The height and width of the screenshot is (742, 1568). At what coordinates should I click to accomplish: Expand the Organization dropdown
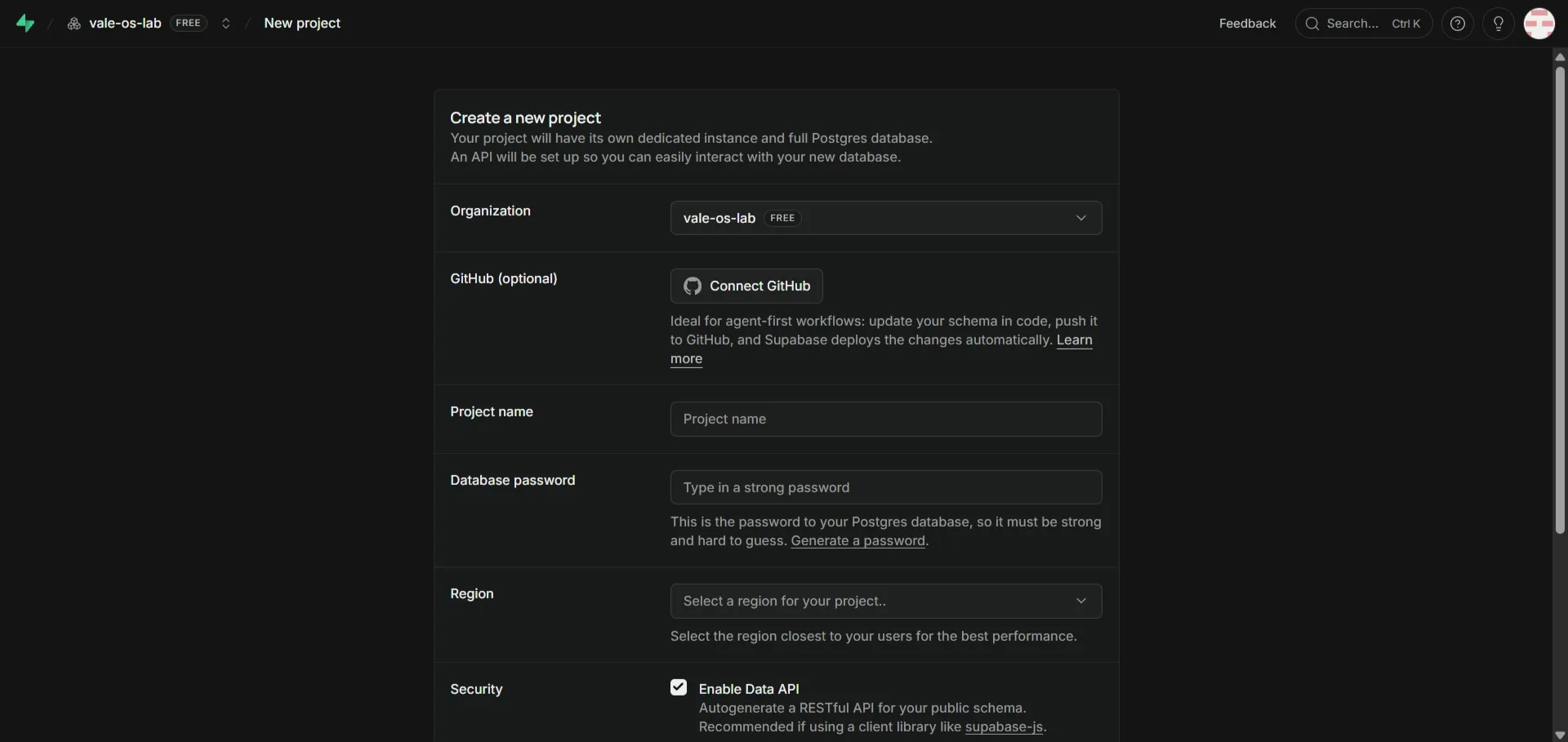(x=886, y=218)
